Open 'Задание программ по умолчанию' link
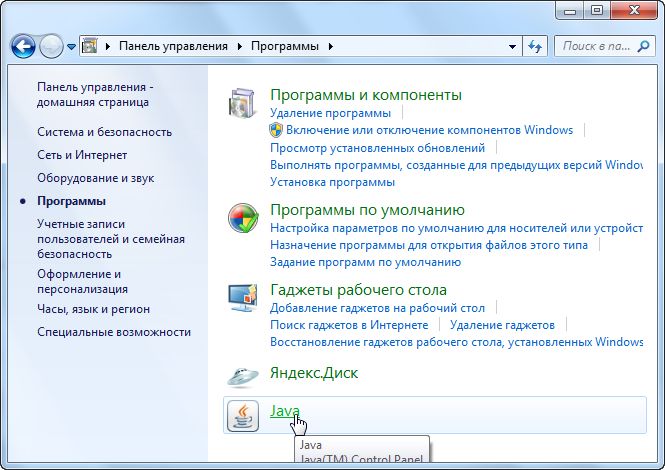The image size is (665, 470). pyautogui.click(x=365, y=261)
